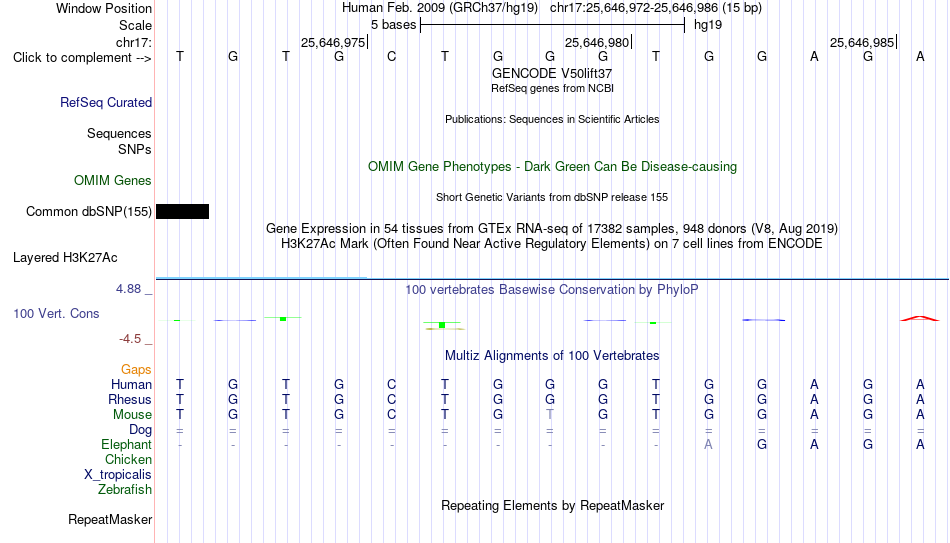The height and width of the screenshot is (543, 950).
Task: Open '100 vertebrates Basewise Conservation by PhyloP' title
Action: pos(552,290)
